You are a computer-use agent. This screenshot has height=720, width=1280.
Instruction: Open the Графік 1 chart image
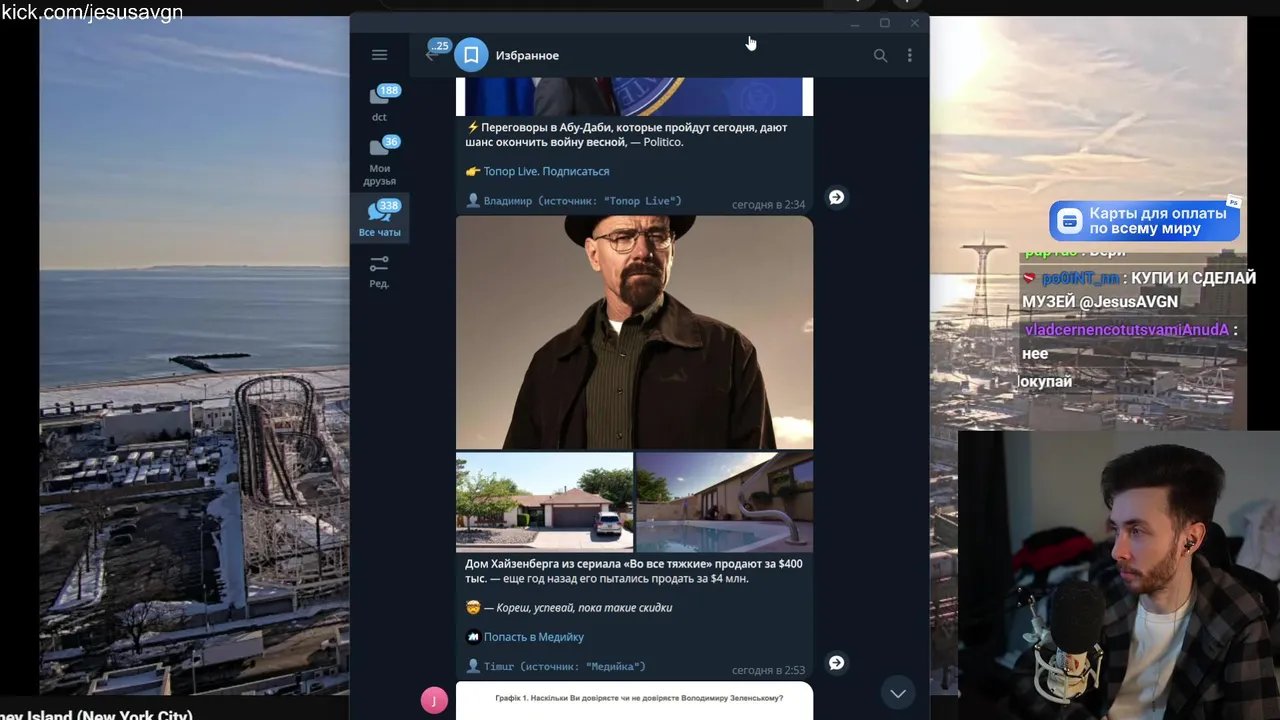click(x=634, y=701)
